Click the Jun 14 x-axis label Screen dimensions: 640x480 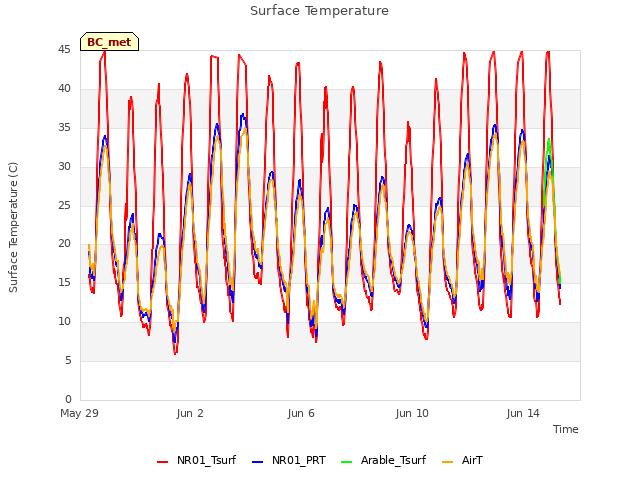click(523, 413)
